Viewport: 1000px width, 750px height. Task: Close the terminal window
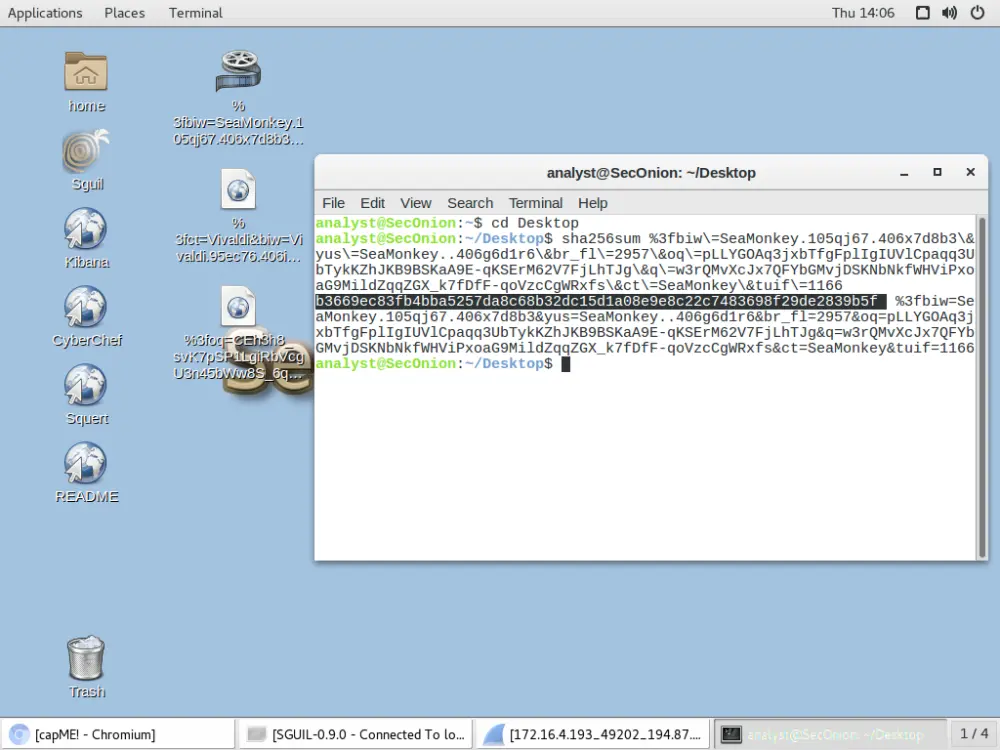[971, 172]
